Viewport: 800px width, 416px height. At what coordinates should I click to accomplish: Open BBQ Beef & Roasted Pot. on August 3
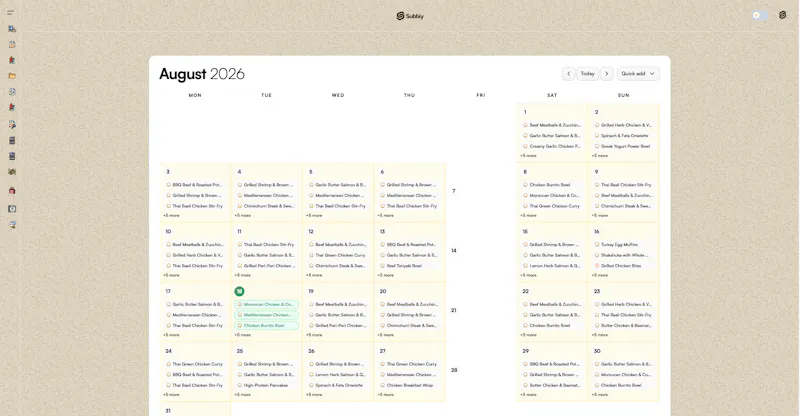click(x=195, y=185)
